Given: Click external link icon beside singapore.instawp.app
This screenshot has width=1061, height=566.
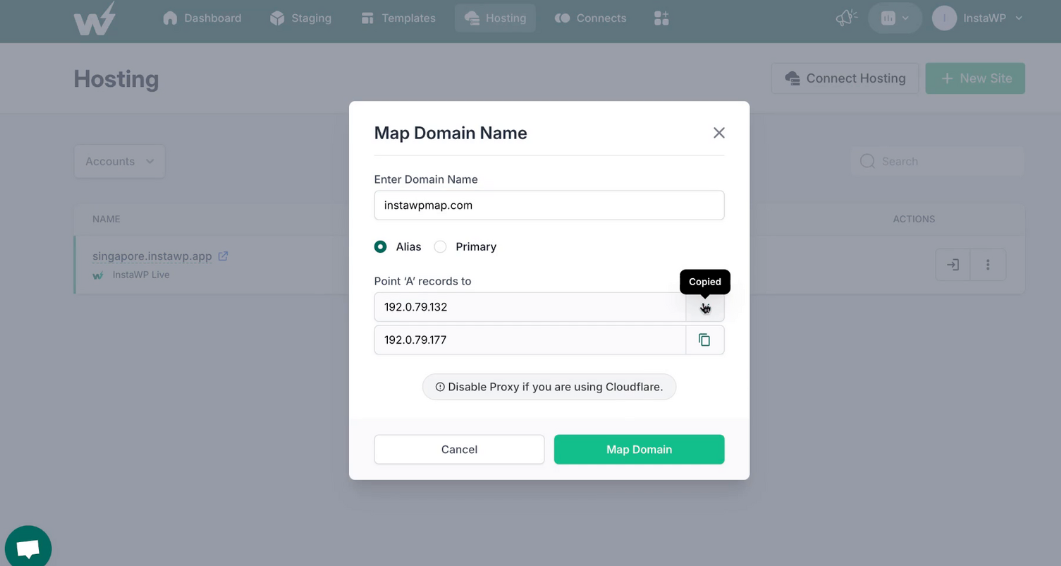Looking at the screenshot, I should (223, 256).
